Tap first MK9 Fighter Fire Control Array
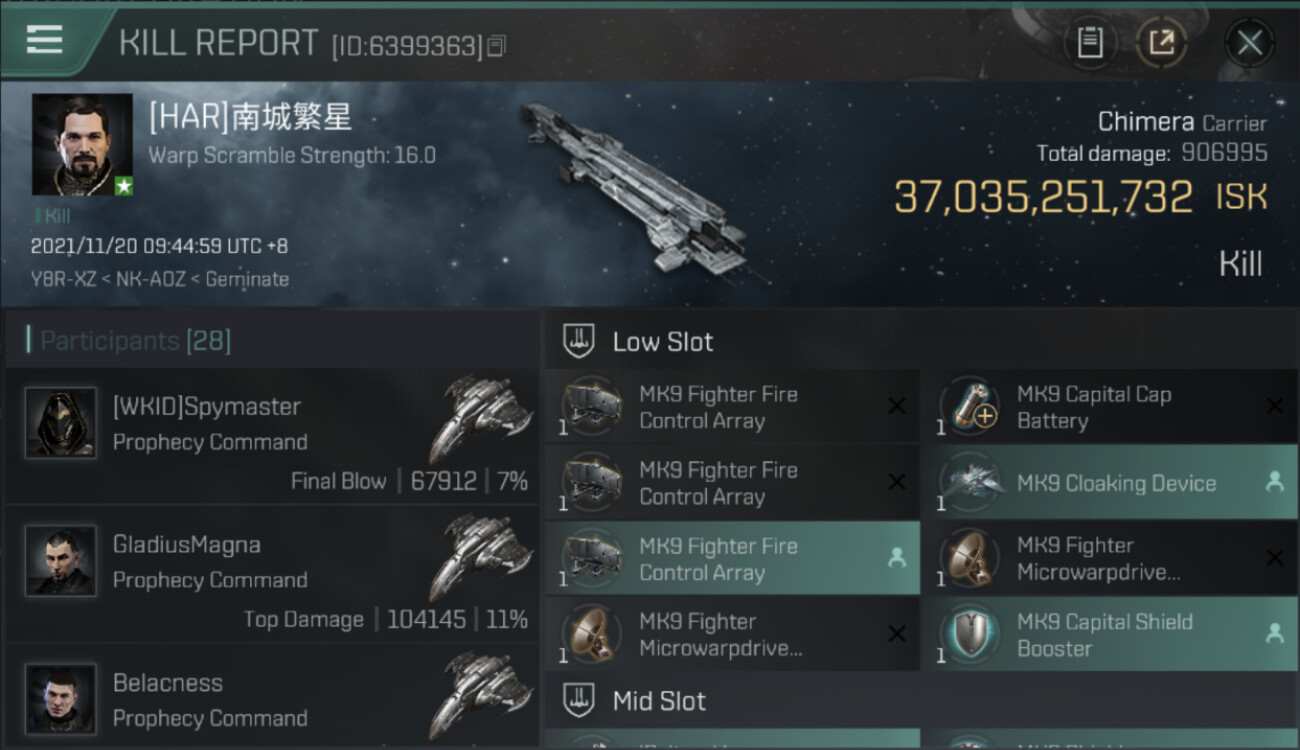 (732, 407)
